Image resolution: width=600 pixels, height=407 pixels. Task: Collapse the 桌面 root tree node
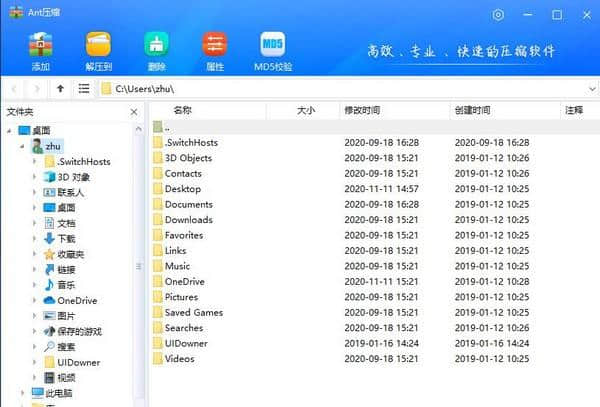pos(9,131)
